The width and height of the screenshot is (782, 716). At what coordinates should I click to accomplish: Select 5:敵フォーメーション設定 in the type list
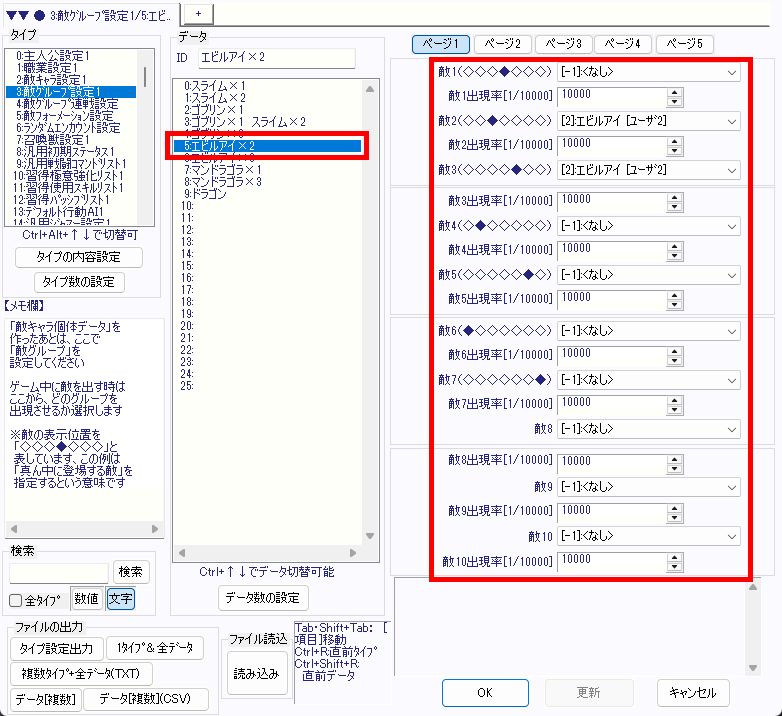tap(68, 115)
